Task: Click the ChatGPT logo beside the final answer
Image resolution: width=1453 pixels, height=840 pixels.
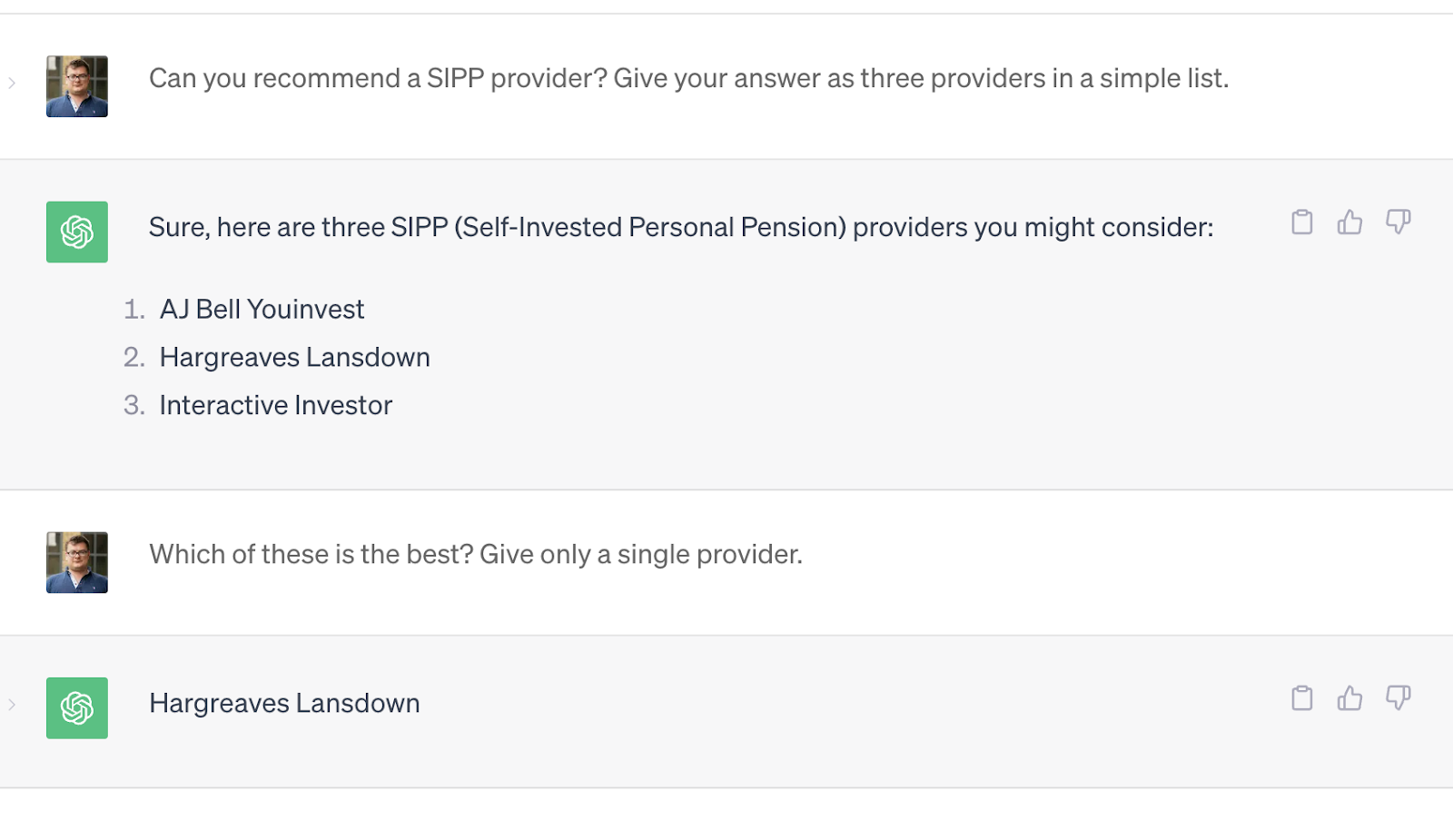Action: (77, 707)
